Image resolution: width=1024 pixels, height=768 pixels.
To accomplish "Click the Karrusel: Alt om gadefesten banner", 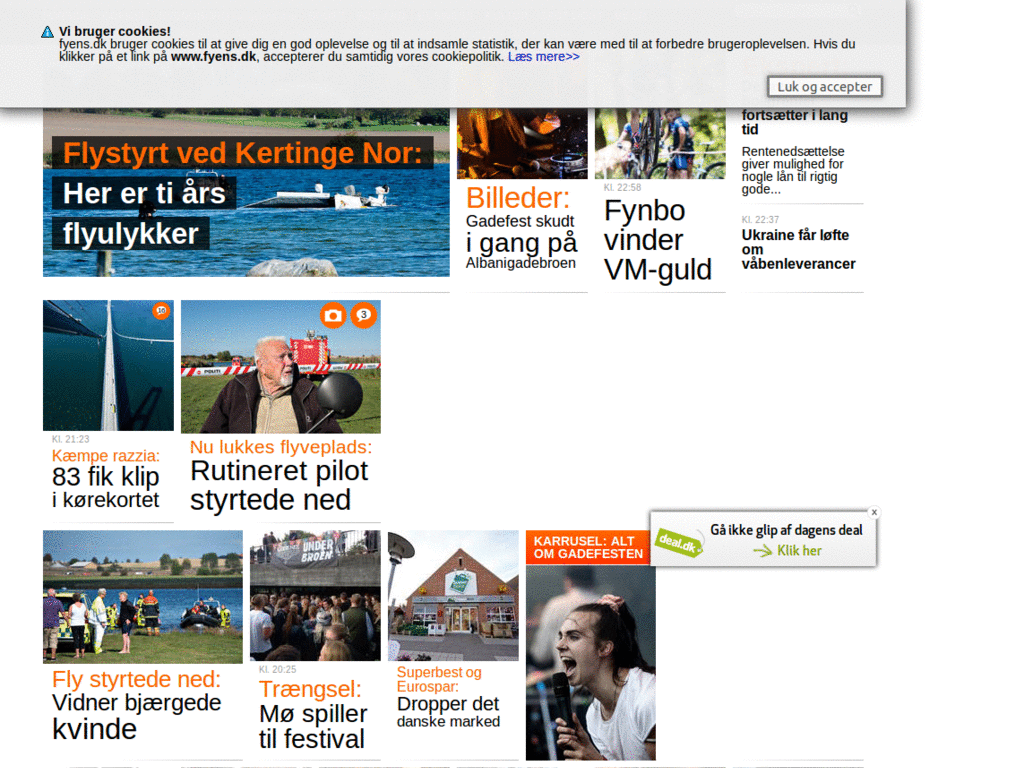I will (588, 547).
